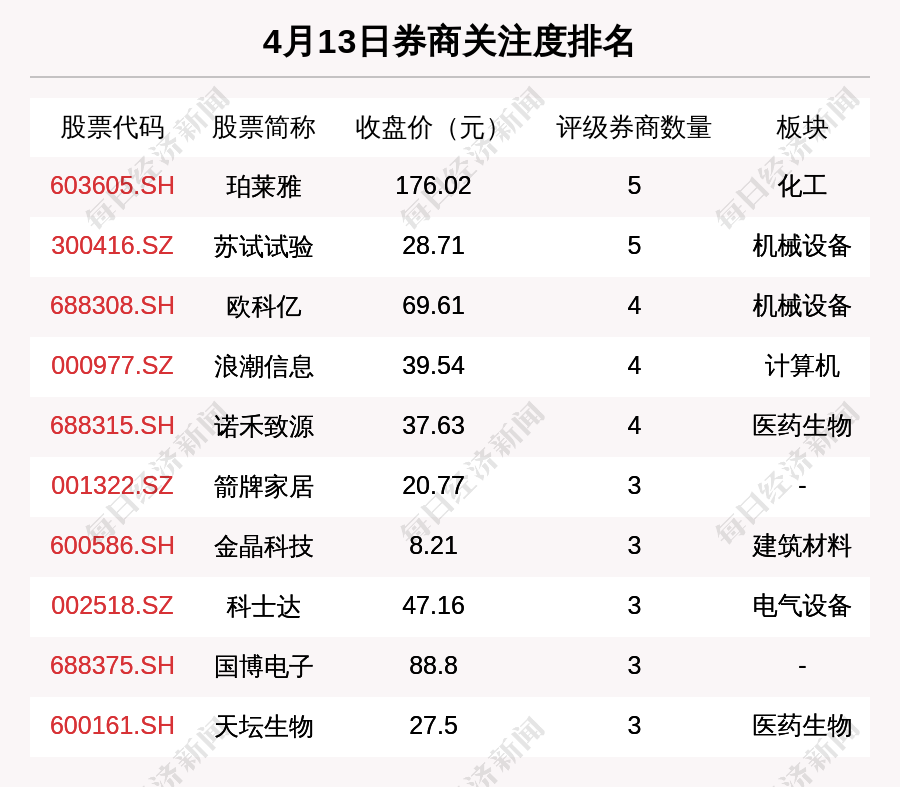Click broker count 4 in 浪潮信息 row

[634, 366]
